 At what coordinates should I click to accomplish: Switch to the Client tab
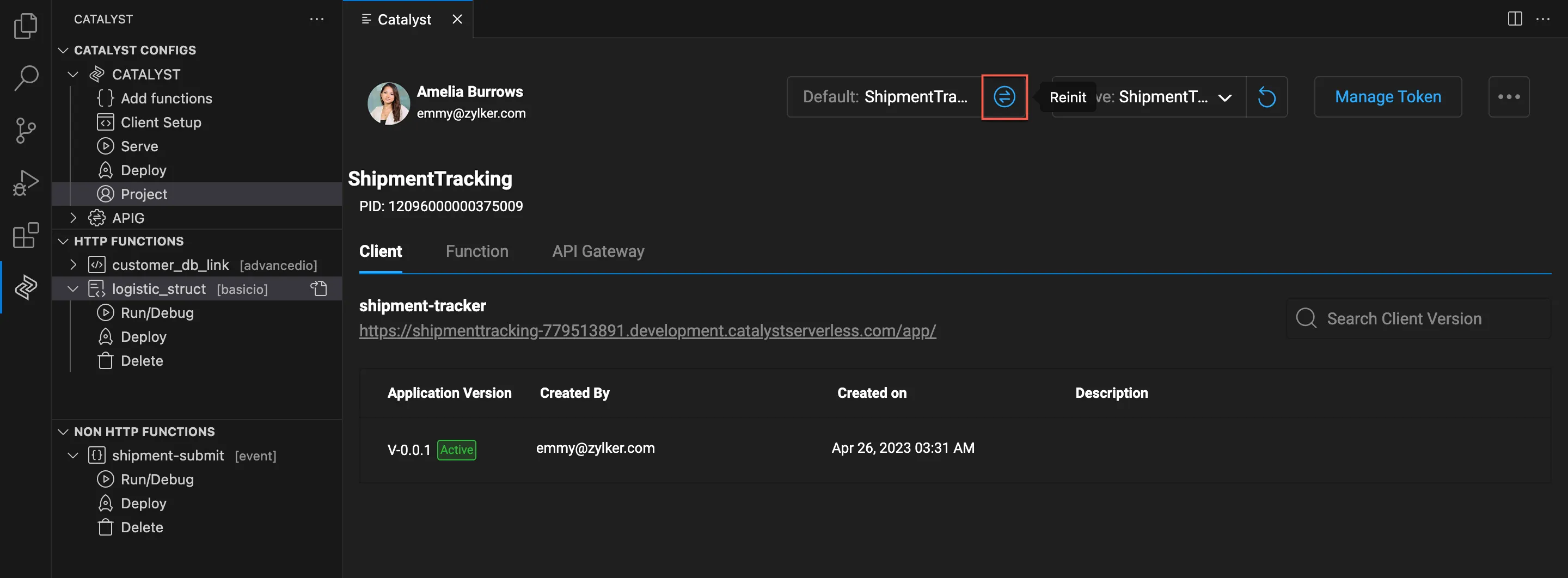(381, 251)
